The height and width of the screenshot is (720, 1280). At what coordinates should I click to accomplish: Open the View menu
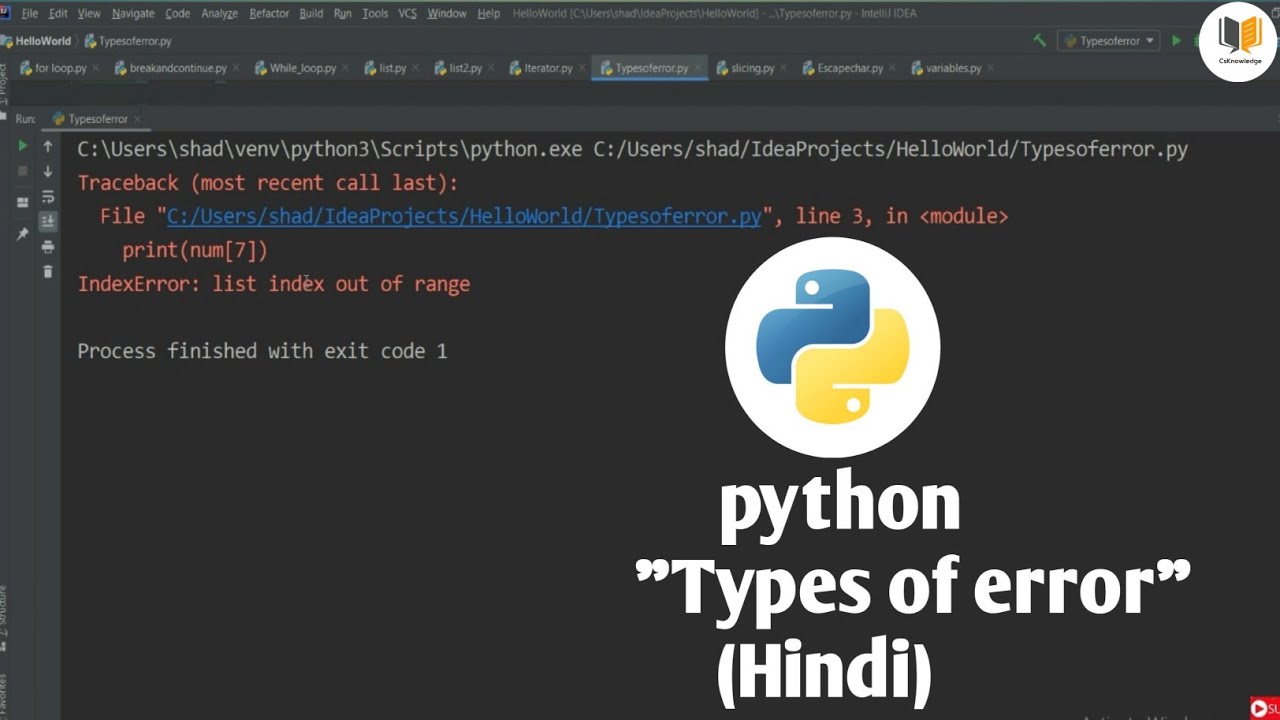coord(89,14)
